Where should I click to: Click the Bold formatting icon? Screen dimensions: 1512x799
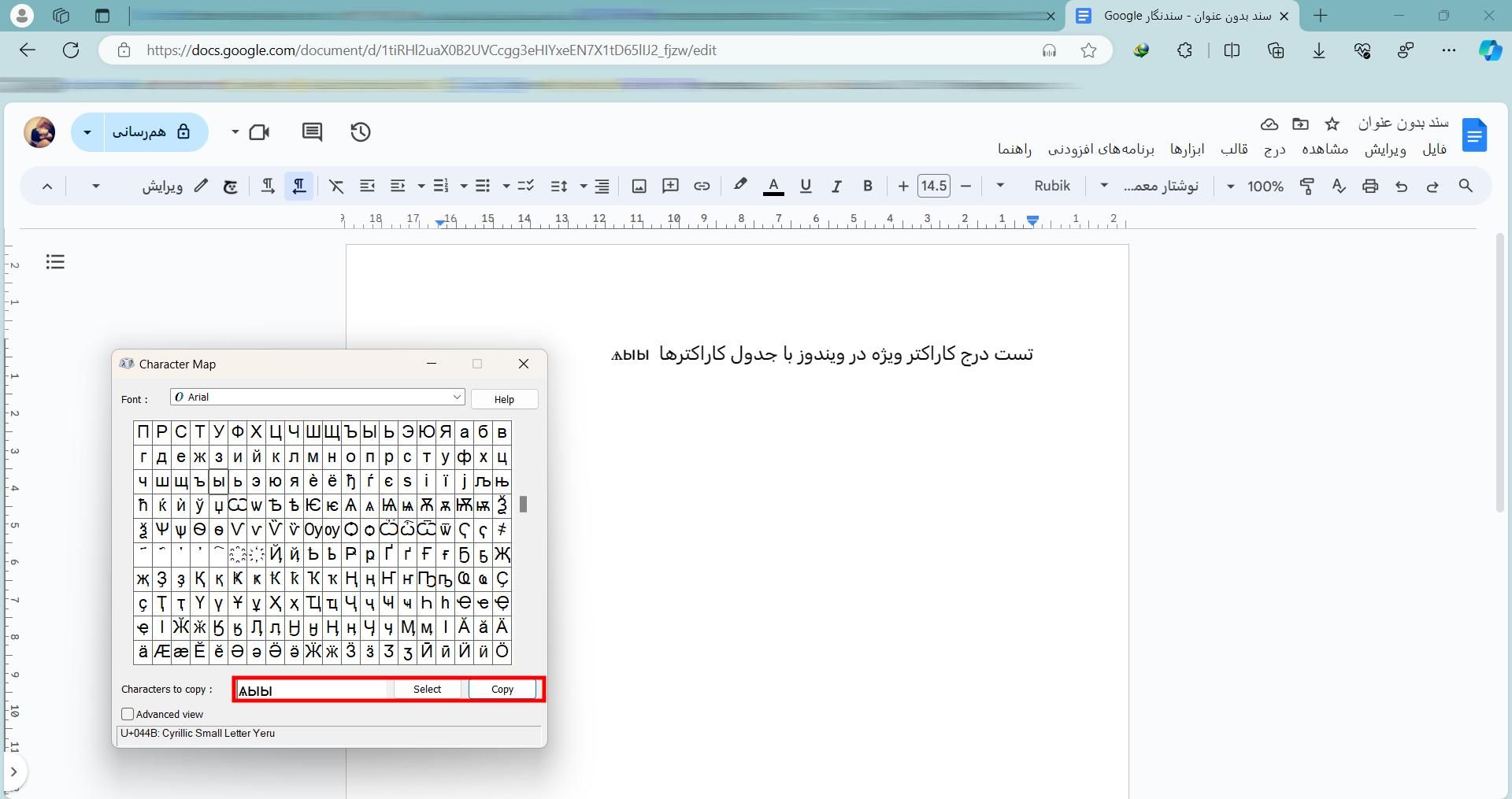(868, 187)
